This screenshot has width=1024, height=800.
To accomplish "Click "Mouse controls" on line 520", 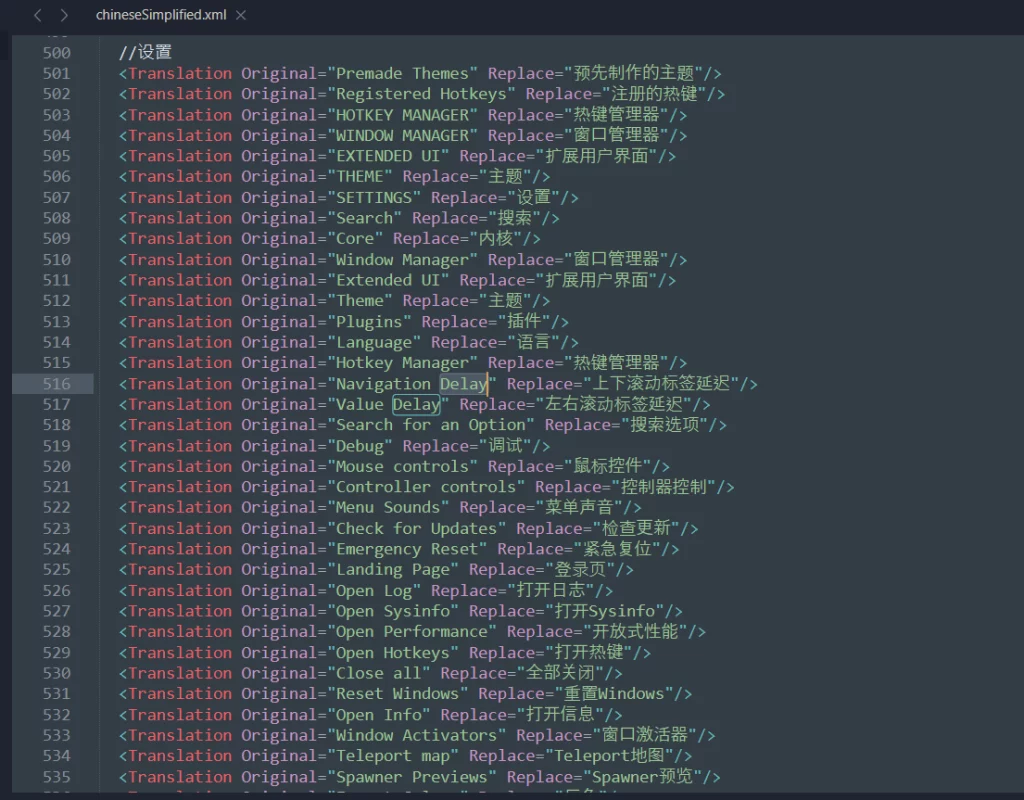I will pyautogui.click(x=402, y=466).
